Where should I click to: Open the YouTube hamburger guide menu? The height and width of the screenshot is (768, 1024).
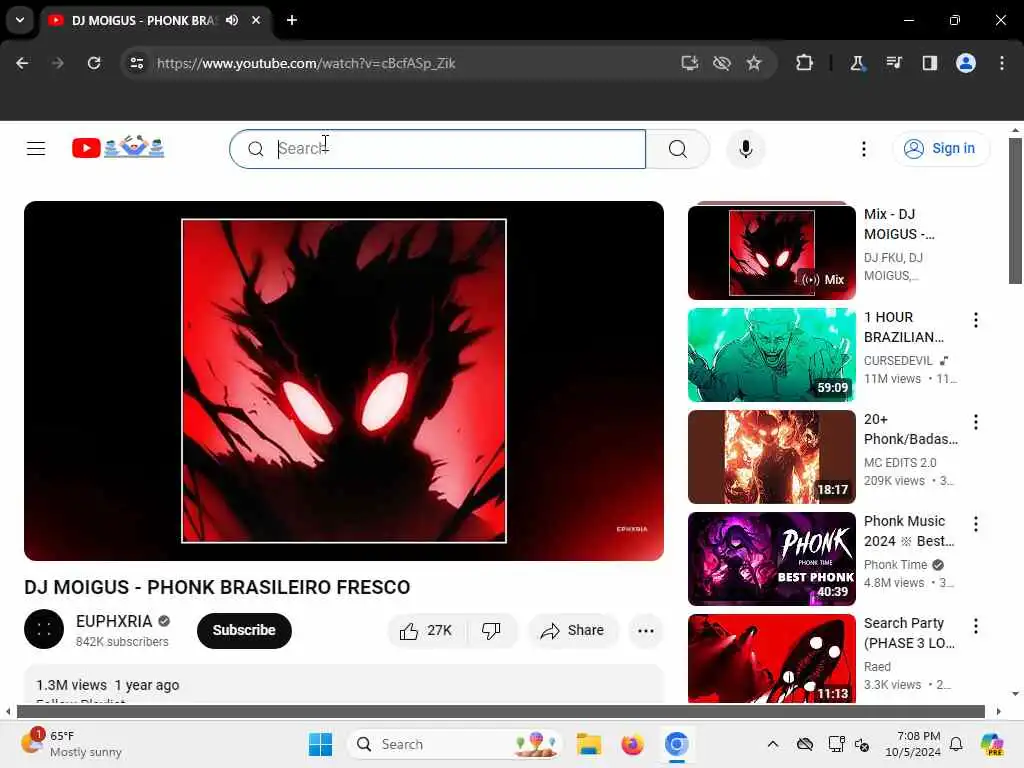click(36, 149)
